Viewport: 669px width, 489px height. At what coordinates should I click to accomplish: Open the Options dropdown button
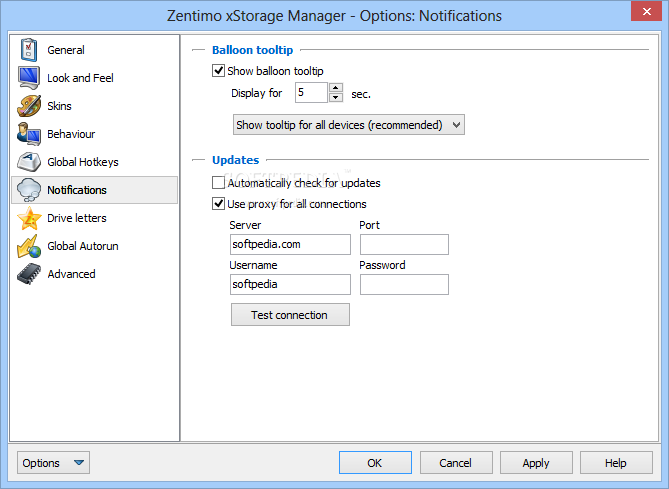pos(53,463)
